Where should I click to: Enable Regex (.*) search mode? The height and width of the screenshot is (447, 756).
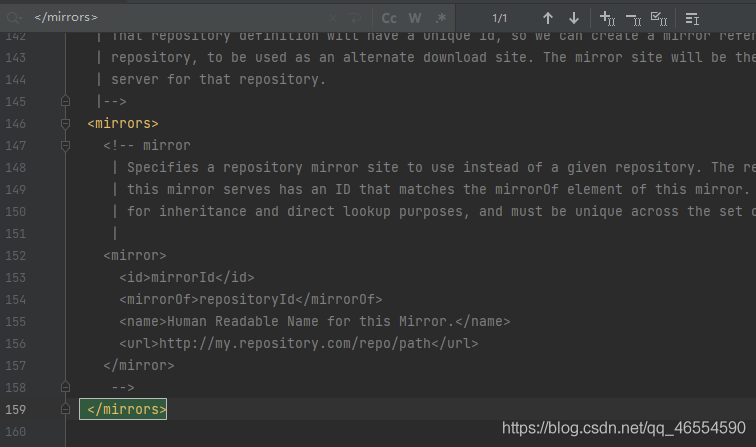pos(441,18)
